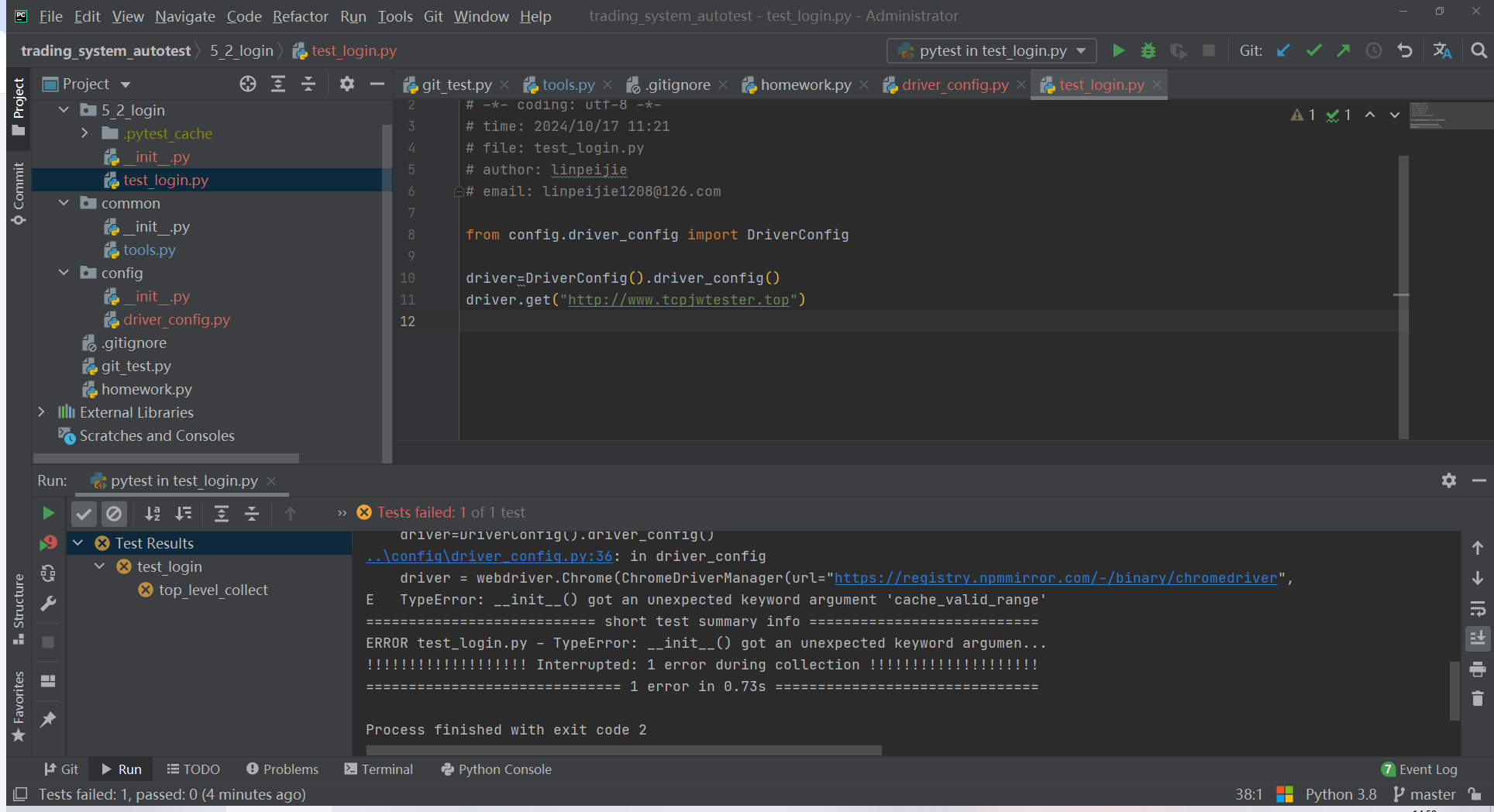Image resolution: width=1494 pixels, height=812 pixels.
Task: Toggle soft-wrap in run console
Action: 1477,608
